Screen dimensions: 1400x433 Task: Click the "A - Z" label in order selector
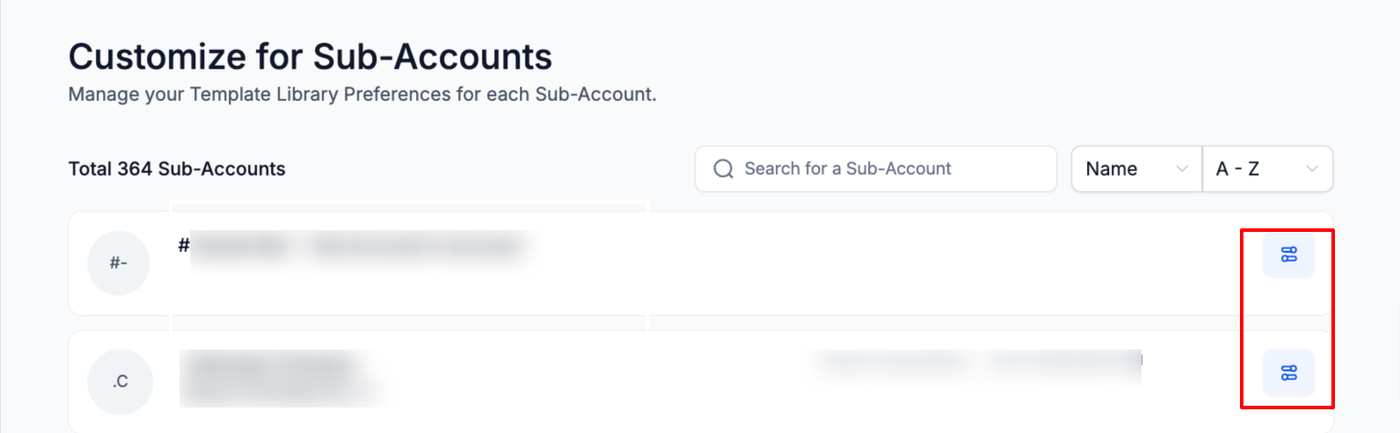point(1237,169)
